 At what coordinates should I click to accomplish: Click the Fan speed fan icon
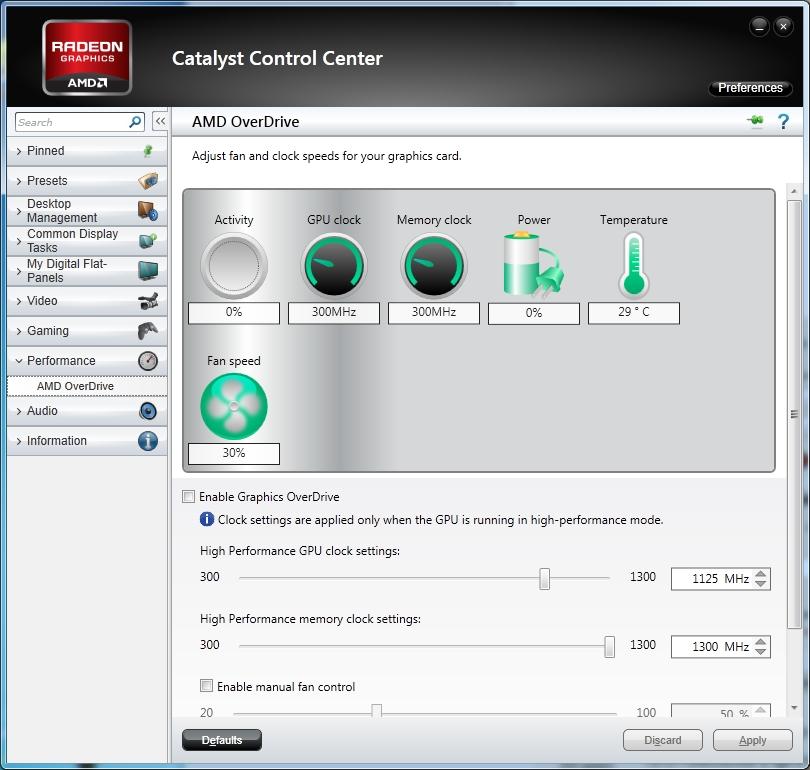click(234, 406)
